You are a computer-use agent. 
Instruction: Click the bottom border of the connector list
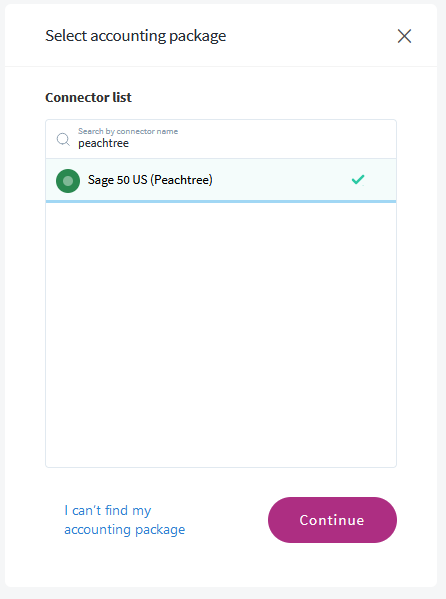point(221,467)
